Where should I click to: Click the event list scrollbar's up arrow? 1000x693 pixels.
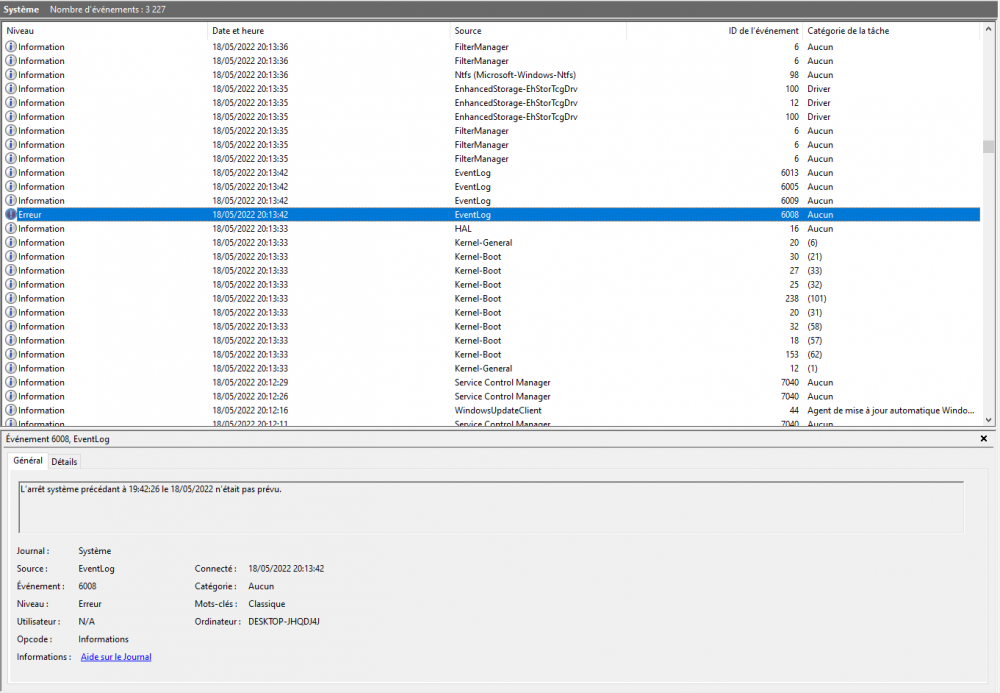tap(988, 30)
